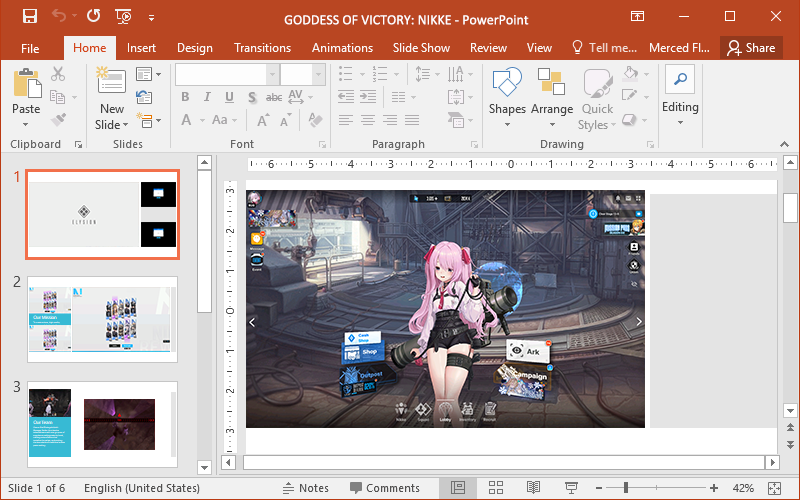Open Text Direction options

click(x=459, y=74)
